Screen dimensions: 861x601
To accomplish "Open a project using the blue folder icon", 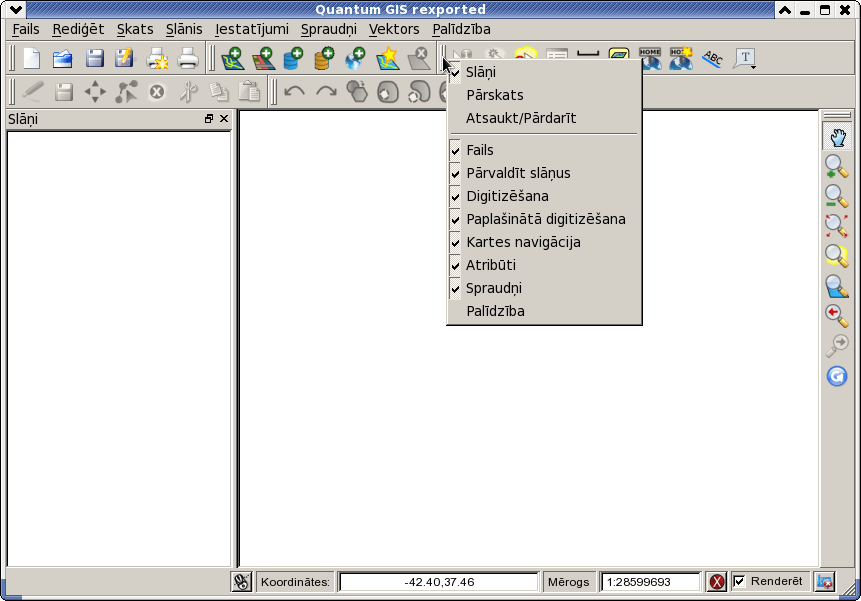I will [x=63, y=58].
